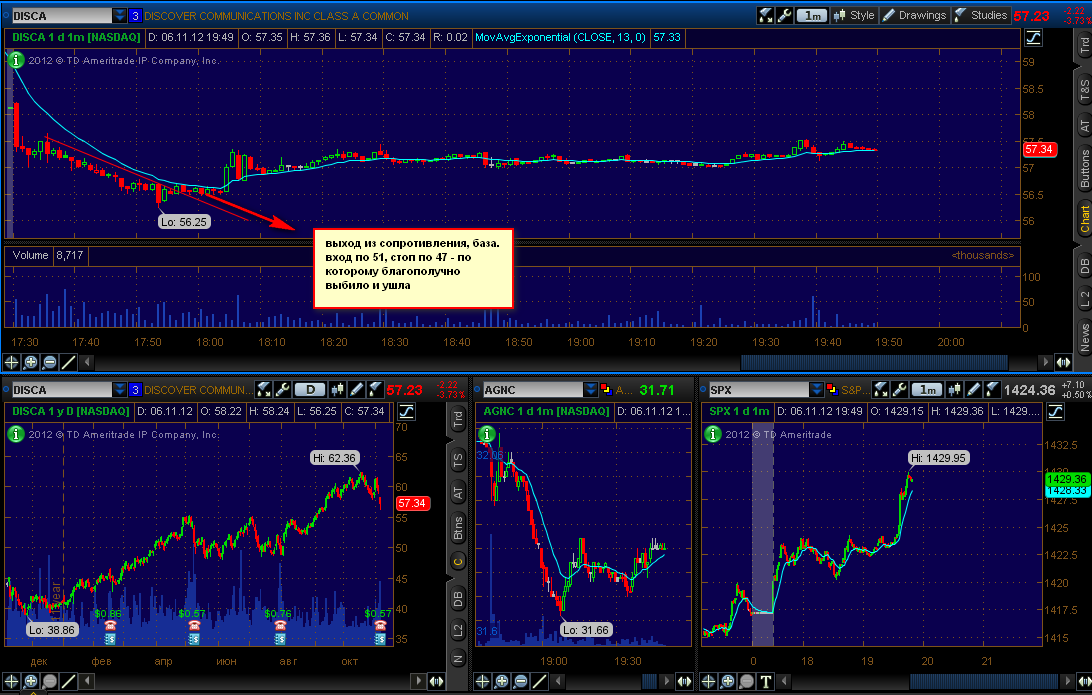Click the info icon in SPX chart

712,435
